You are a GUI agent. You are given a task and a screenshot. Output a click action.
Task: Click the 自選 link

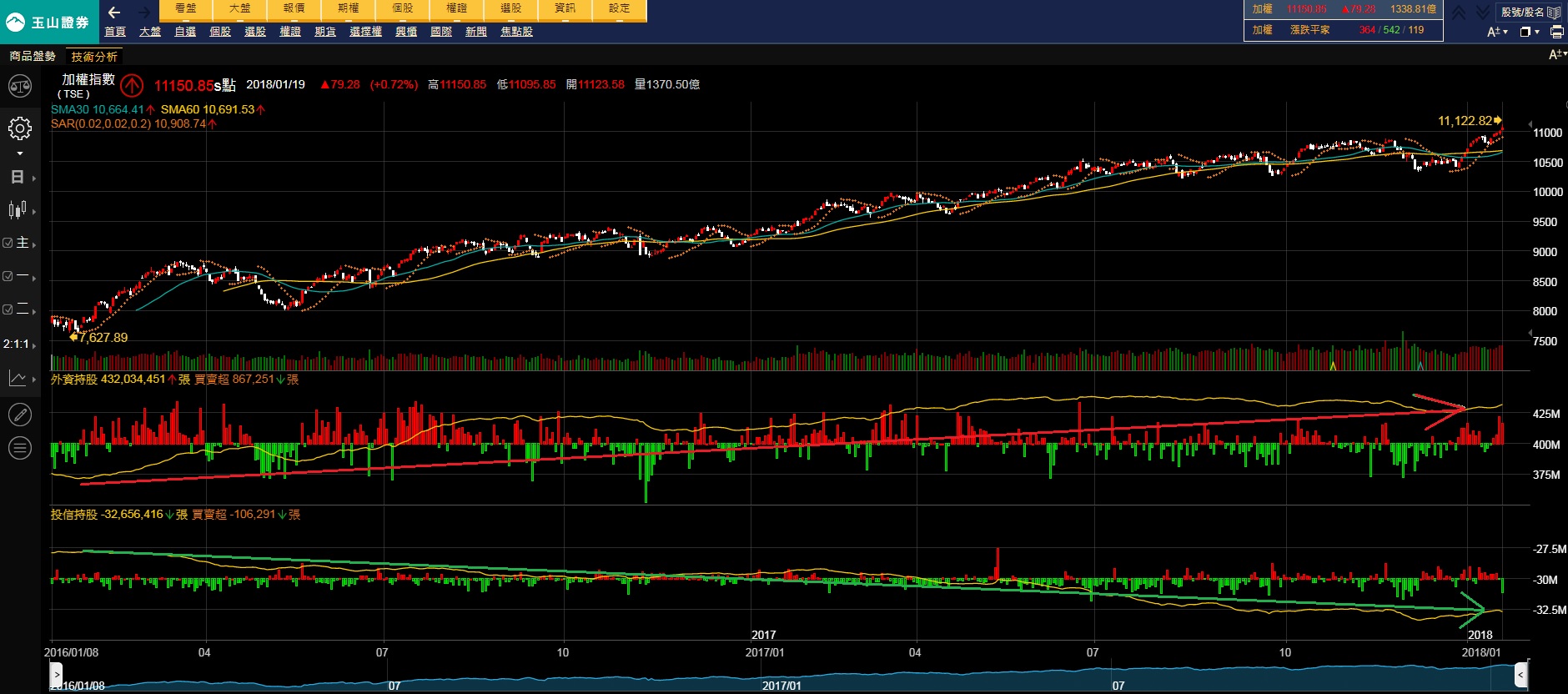coord(185,32)
